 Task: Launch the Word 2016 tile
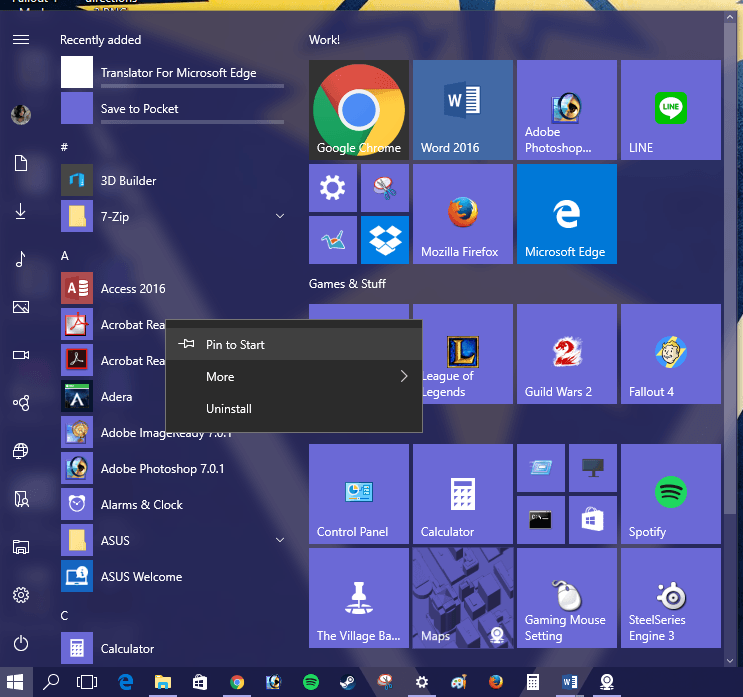tap(462, 110)
